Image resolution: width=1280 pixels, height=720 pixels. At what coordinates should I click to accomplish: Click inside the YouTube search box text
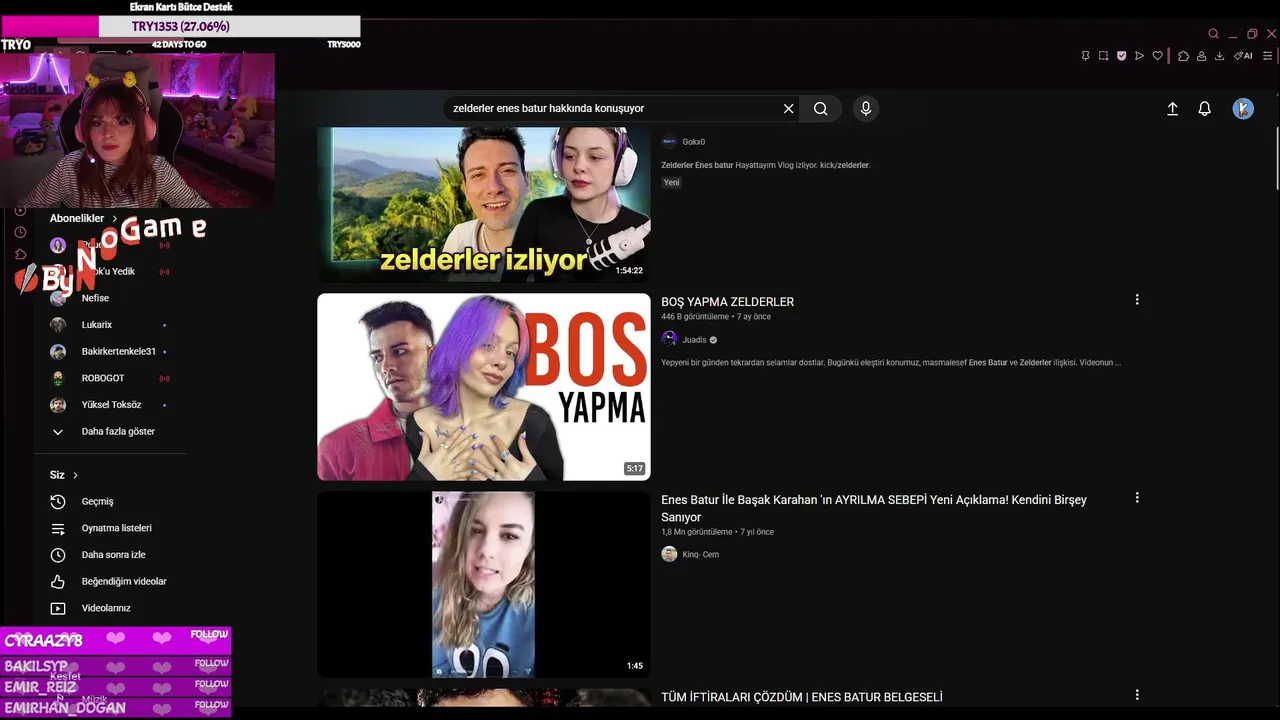[548, 108]
